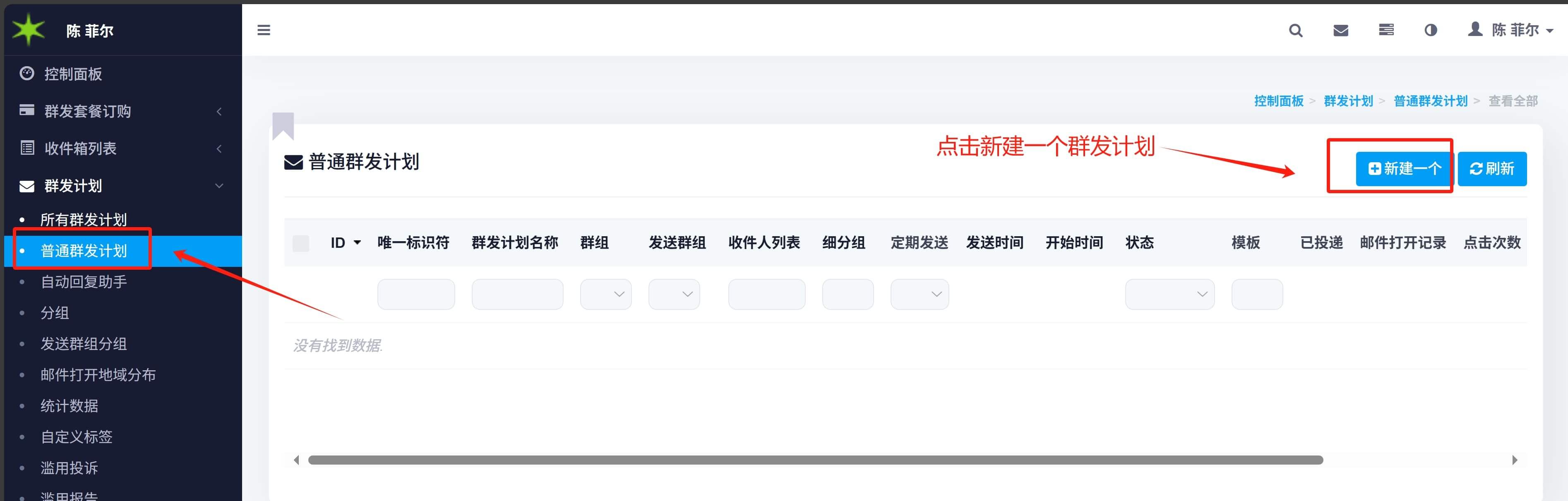Click the 已投递 column header
1568x501 pixels.
(x=1321, y=243)
